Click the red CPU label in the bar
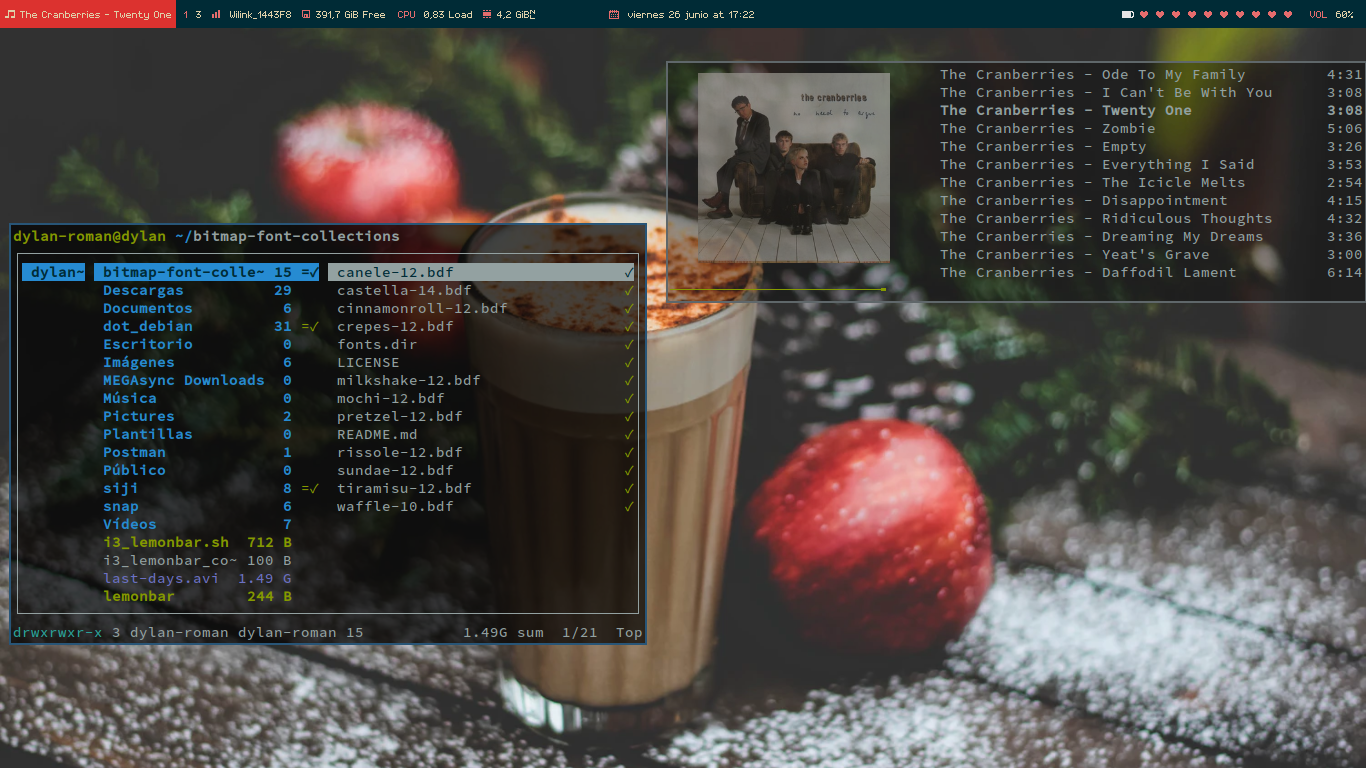 (406, 15)
